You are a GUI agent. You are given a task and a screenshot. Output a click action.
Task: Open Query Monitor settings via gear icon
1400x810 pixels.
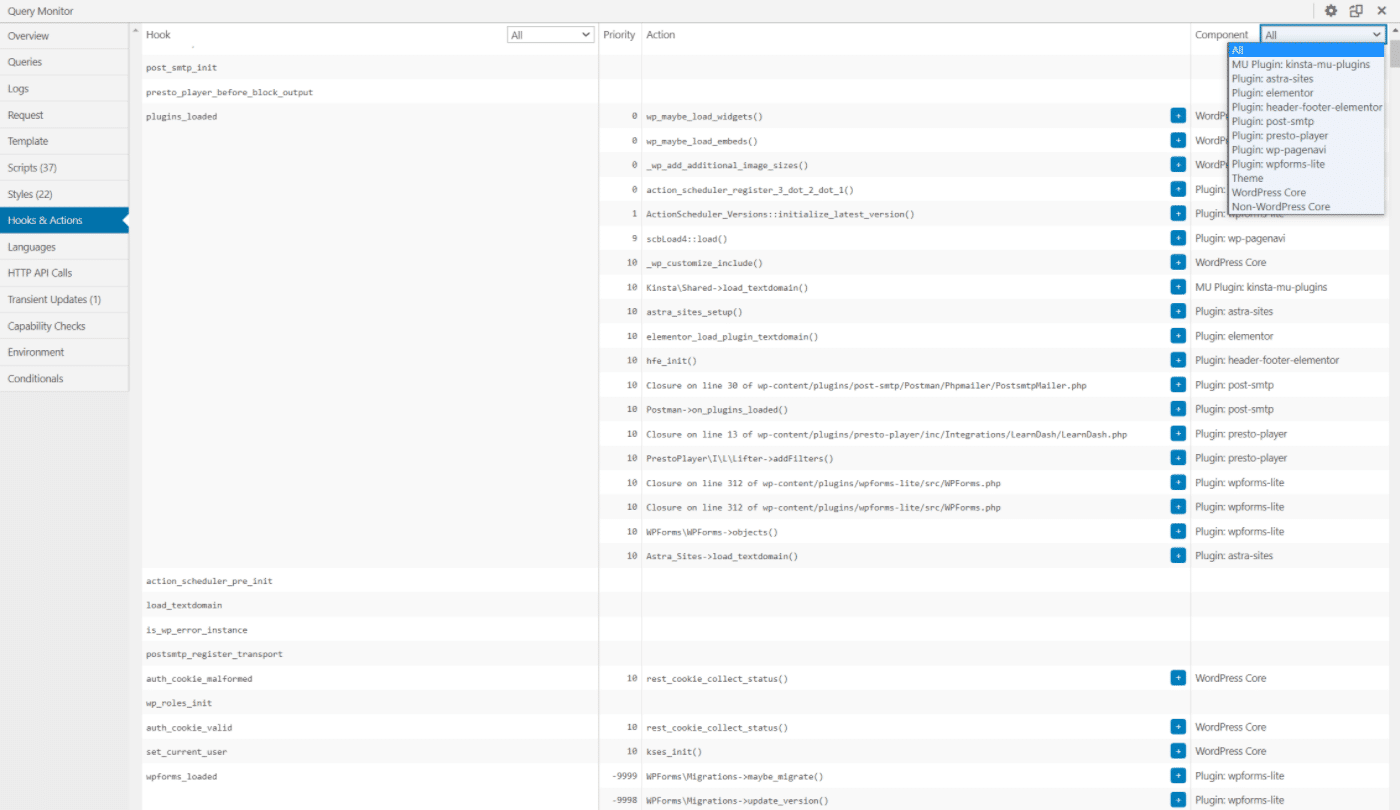tap(1330, 10)
